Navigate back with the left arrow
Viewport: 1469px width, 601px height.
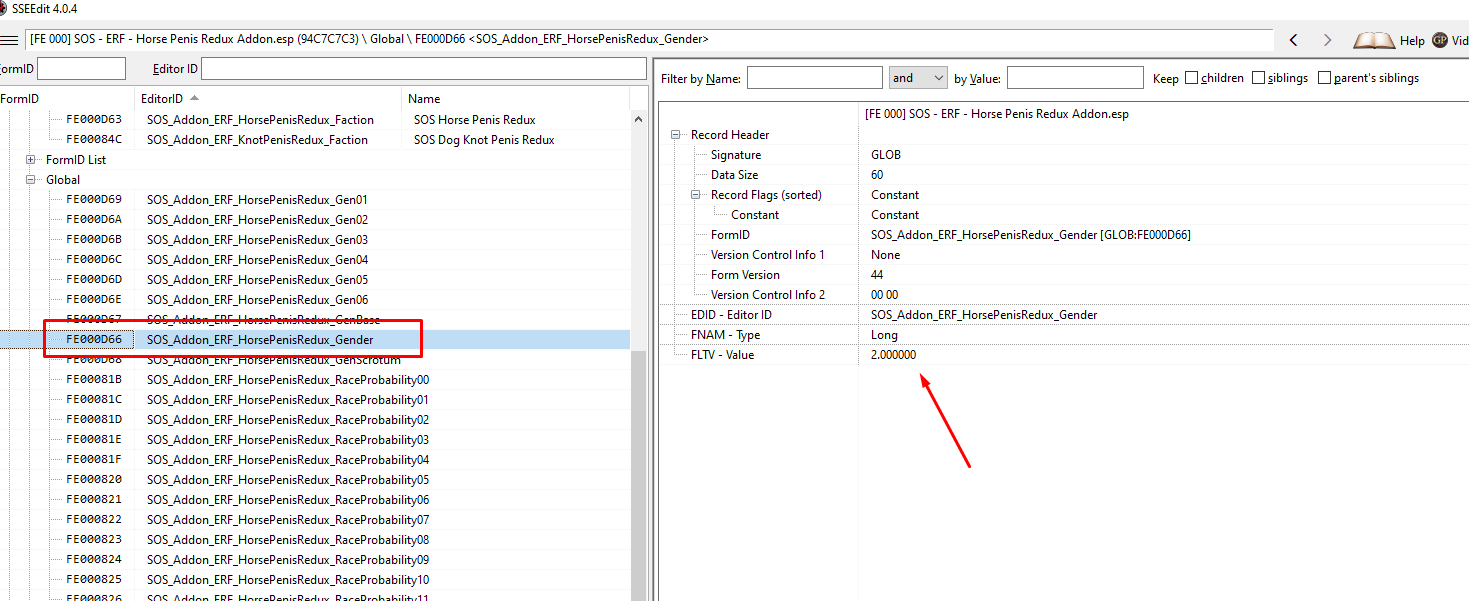(x=1294, y=40)
